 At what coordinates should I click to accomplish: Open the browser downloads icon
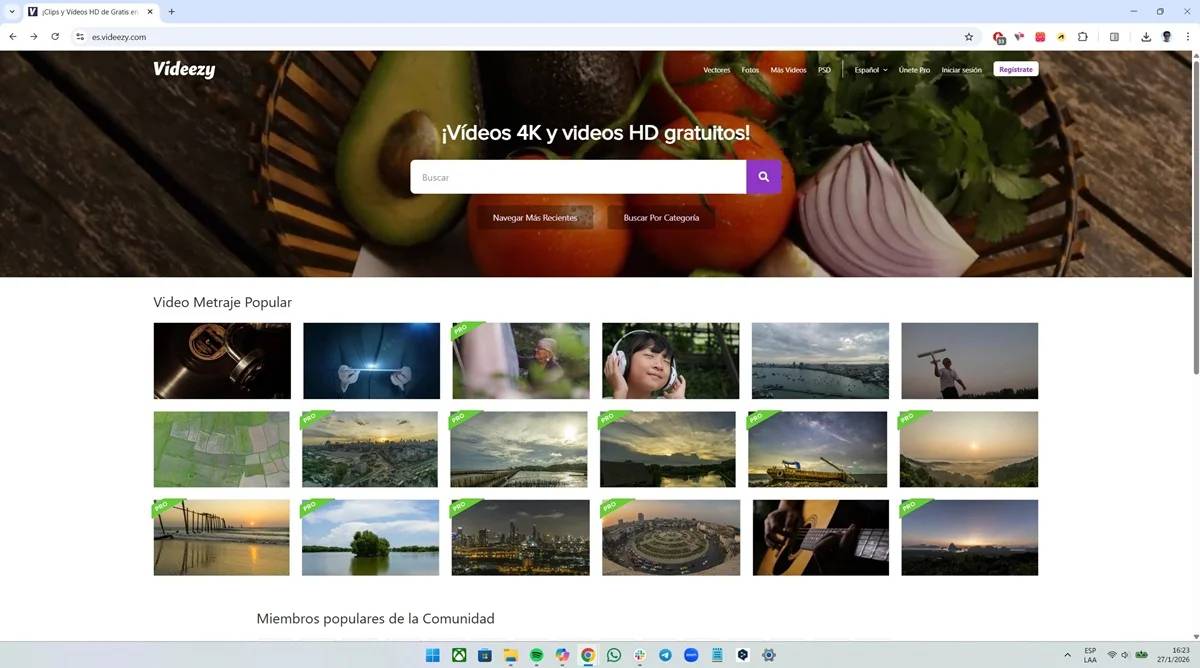click(1144, 36)
